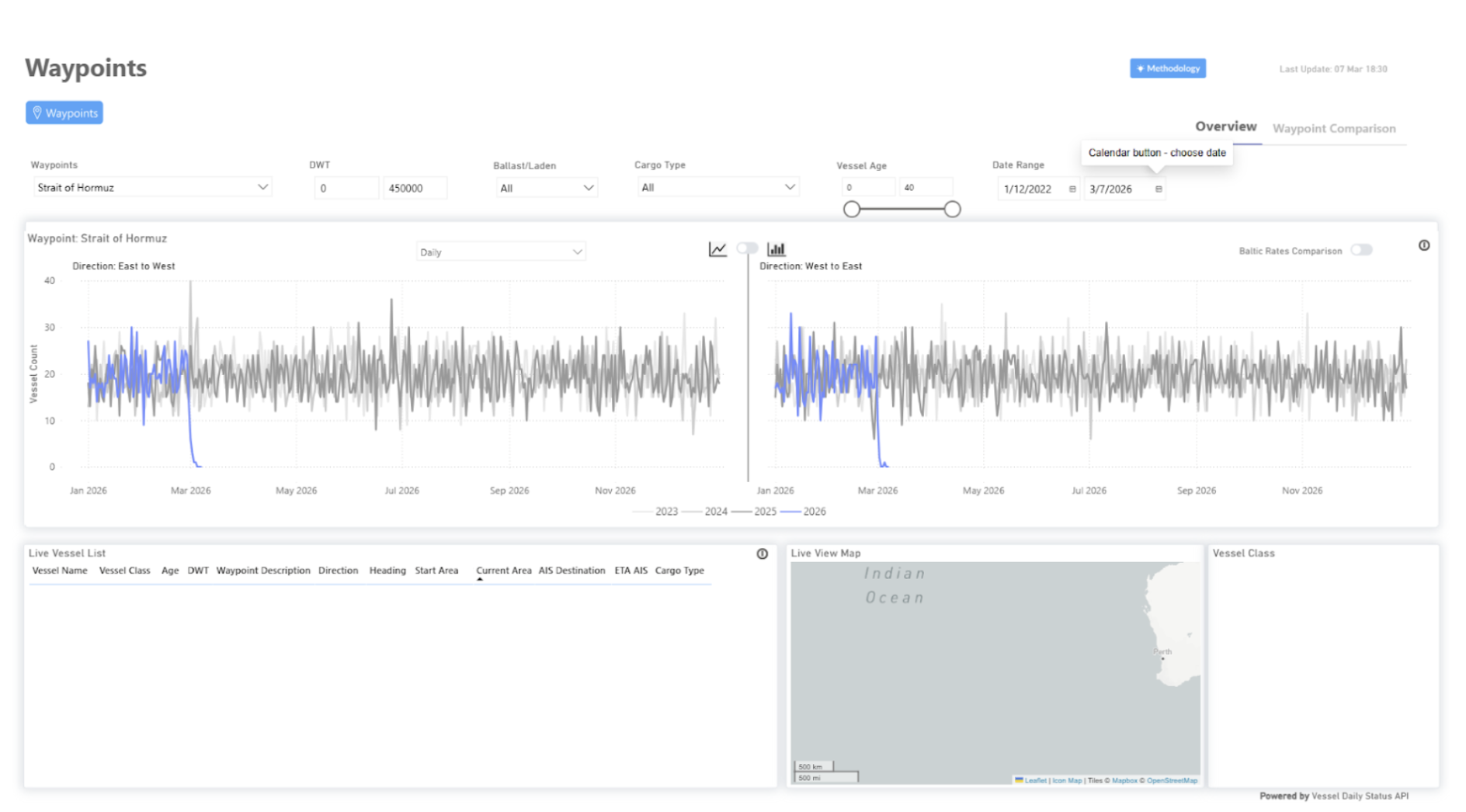Click the Vessel Age minimum field

coord(868,187)
